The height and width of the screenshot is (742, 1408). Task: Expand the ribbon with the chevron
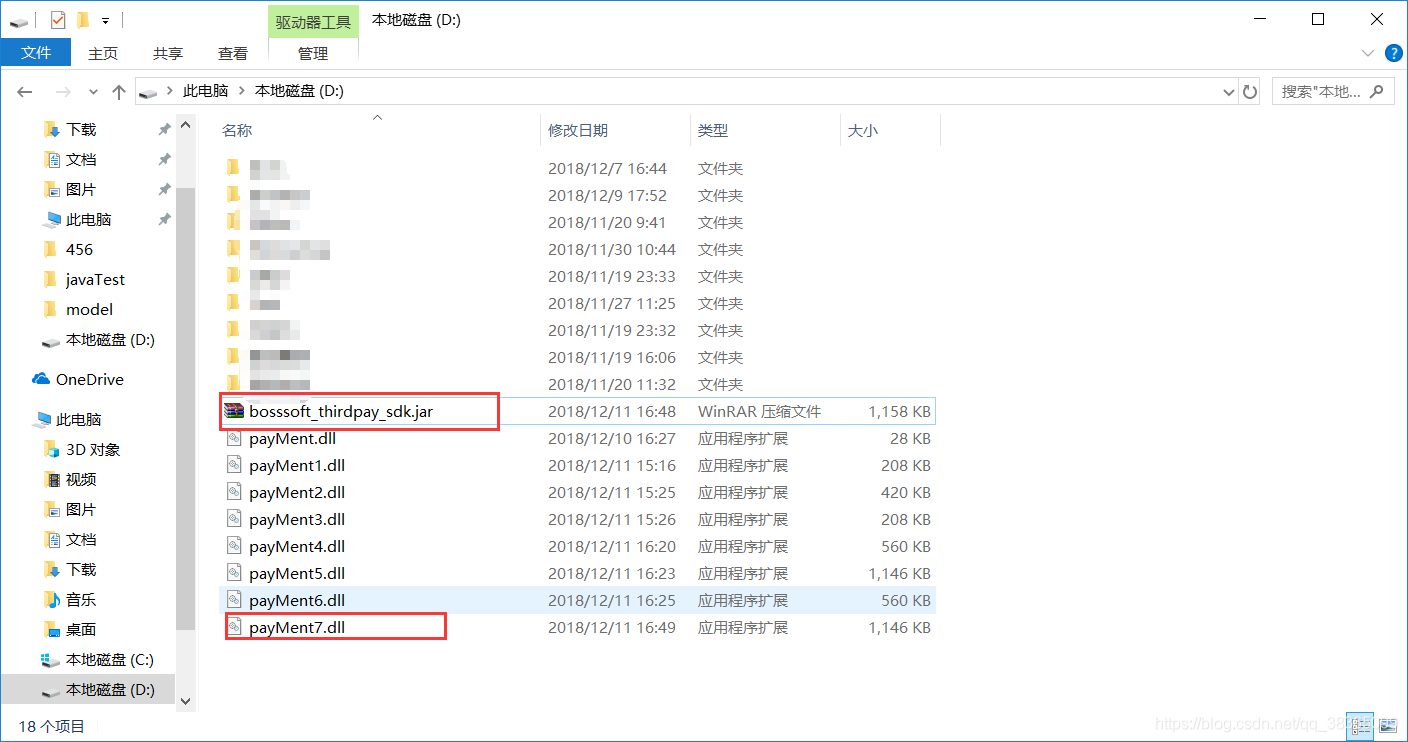click(1368, 53)
